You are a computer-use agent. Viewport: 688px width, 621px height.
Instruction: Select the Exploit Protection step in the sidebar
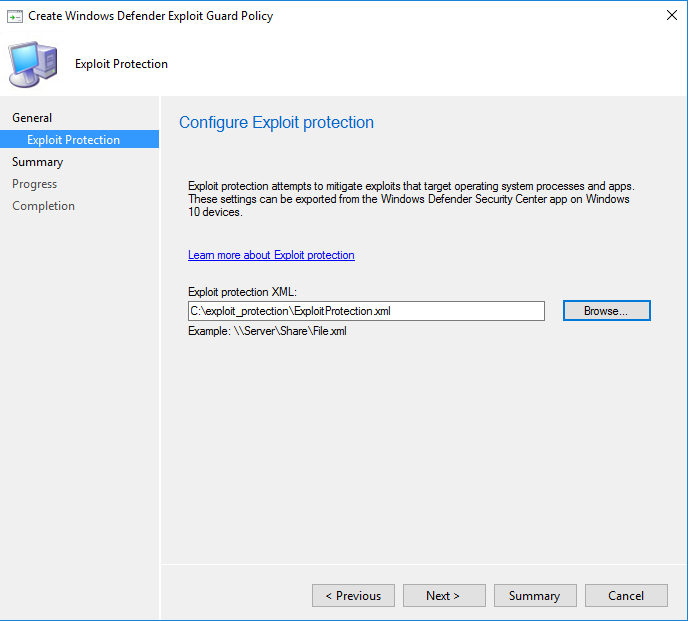[73, 140]
